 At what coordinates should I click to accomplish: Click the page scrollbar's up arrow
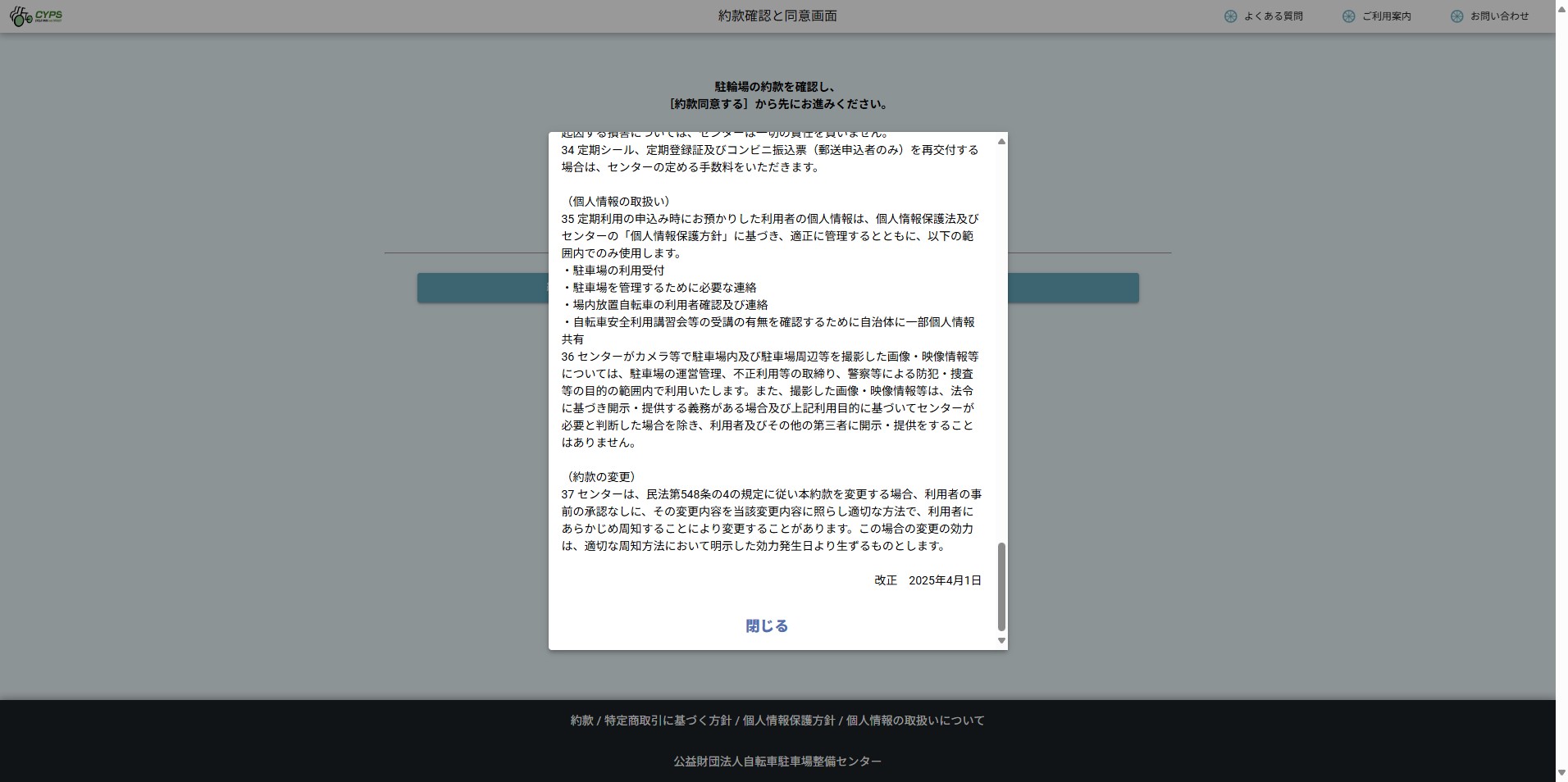click(x=1561, y=5)
